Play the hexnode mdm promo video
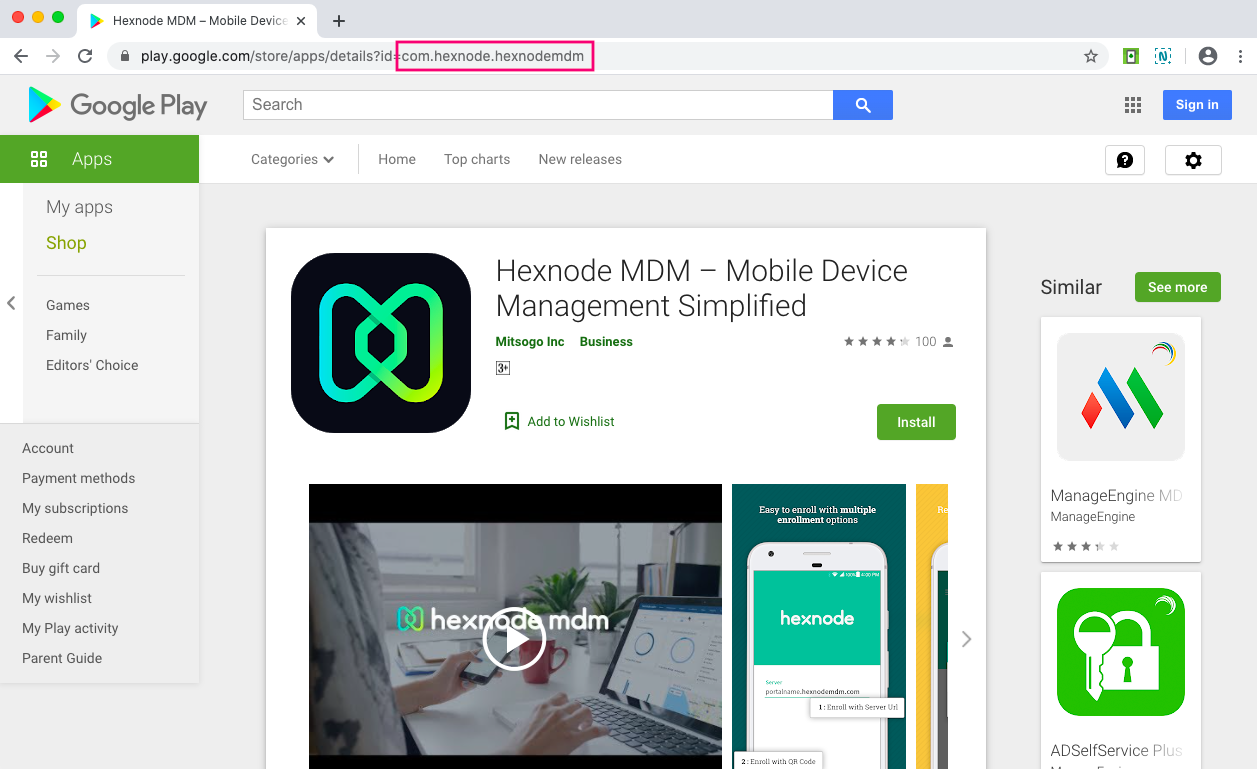Viewport: 1257px width, 769px height. coord(514,639)
